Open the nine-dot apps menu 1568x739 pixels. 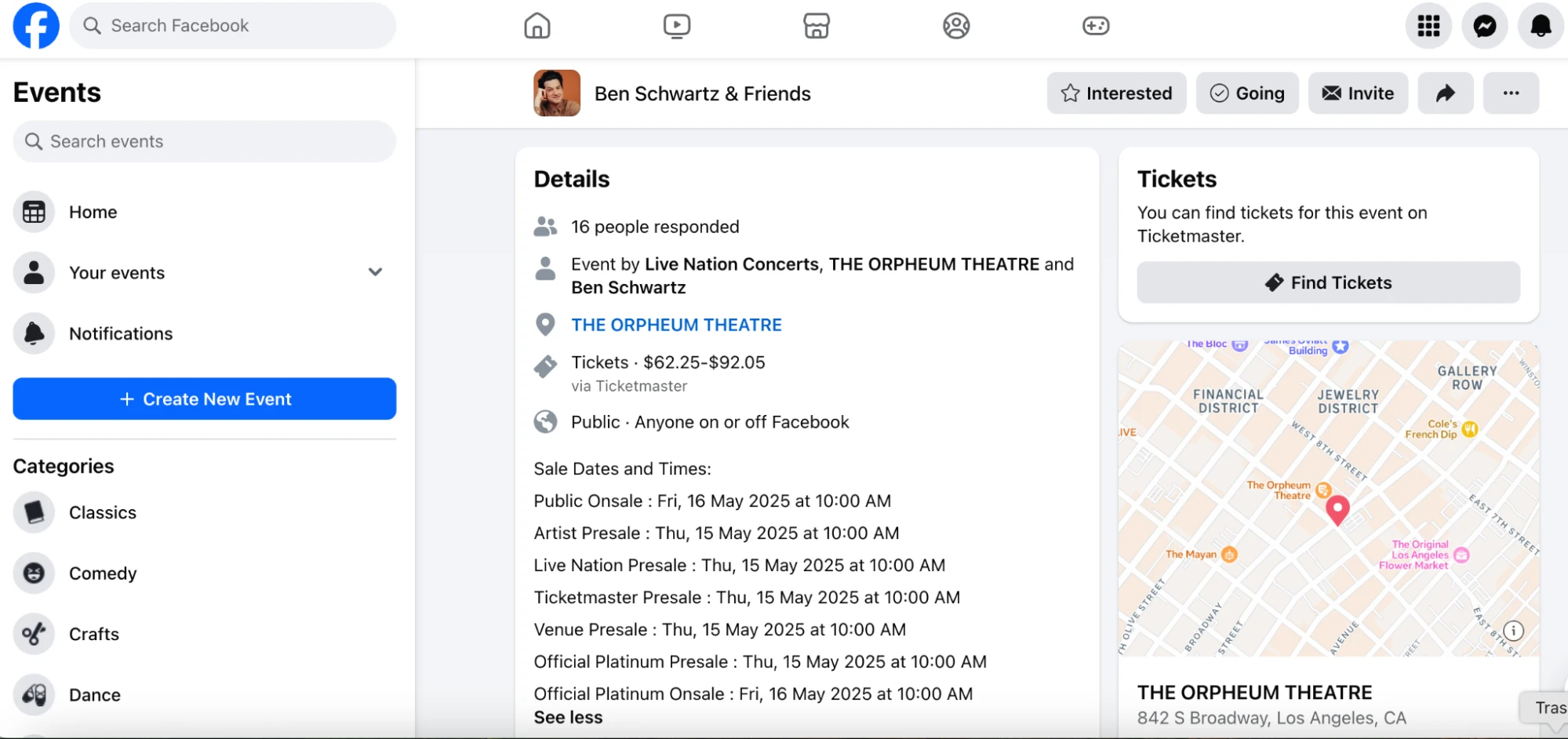tap(1428, 26)
